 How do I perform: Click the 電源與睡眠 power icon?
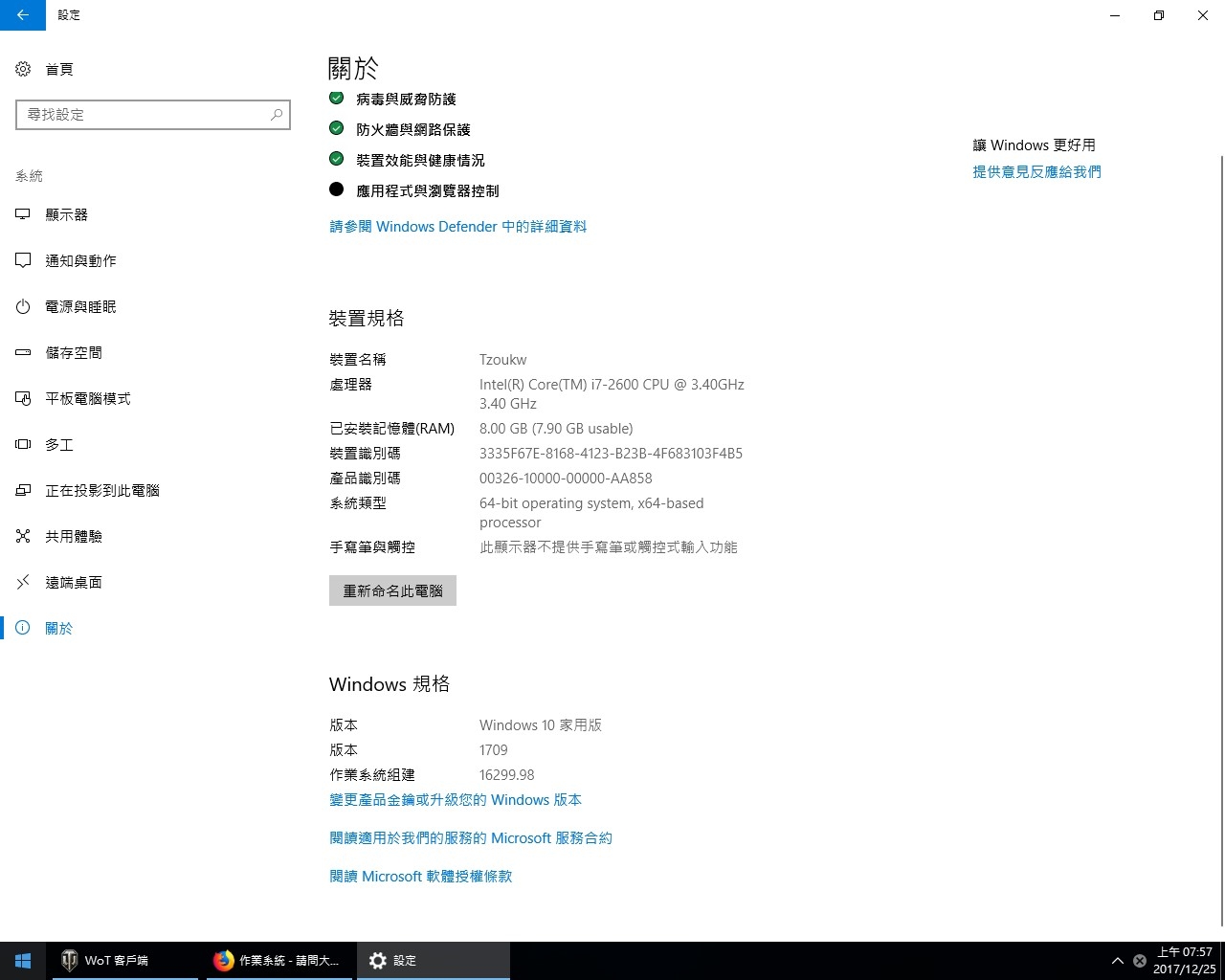pos(23,306)
